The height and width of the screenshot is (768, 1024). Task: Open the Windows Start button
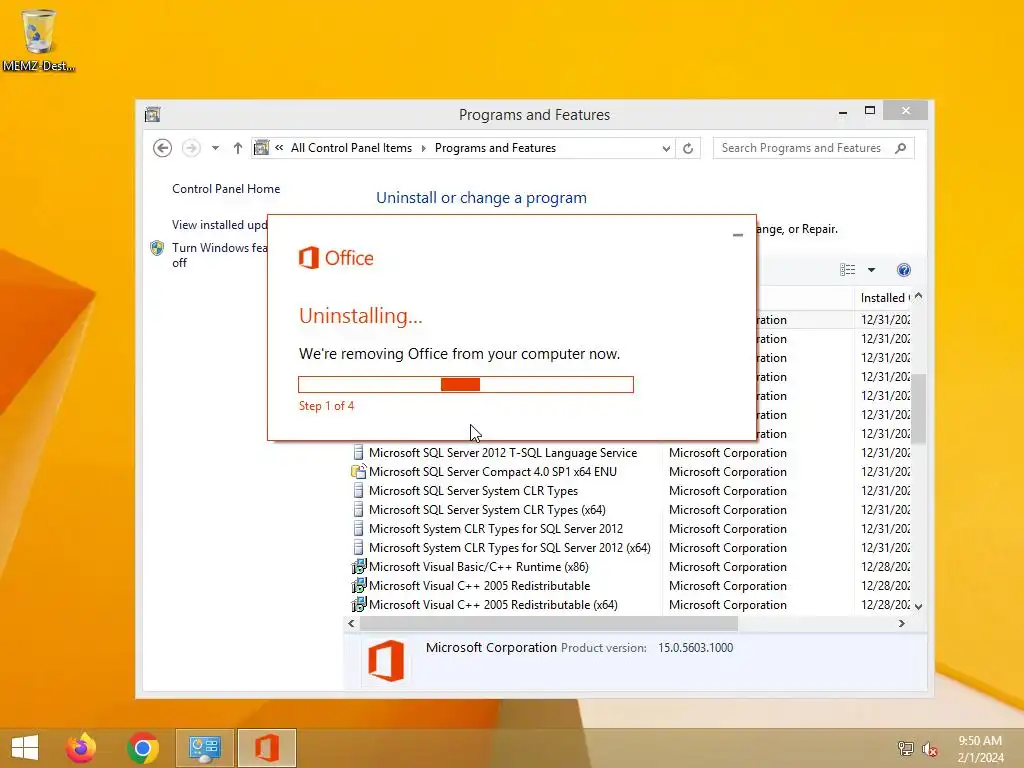[25, 748]
